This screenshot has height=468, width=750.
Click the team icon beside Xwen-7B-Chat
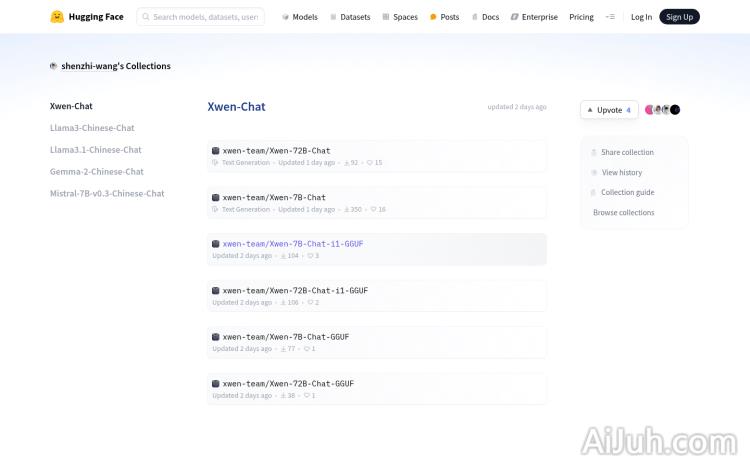pyautogui.click(x=216, y=198)
